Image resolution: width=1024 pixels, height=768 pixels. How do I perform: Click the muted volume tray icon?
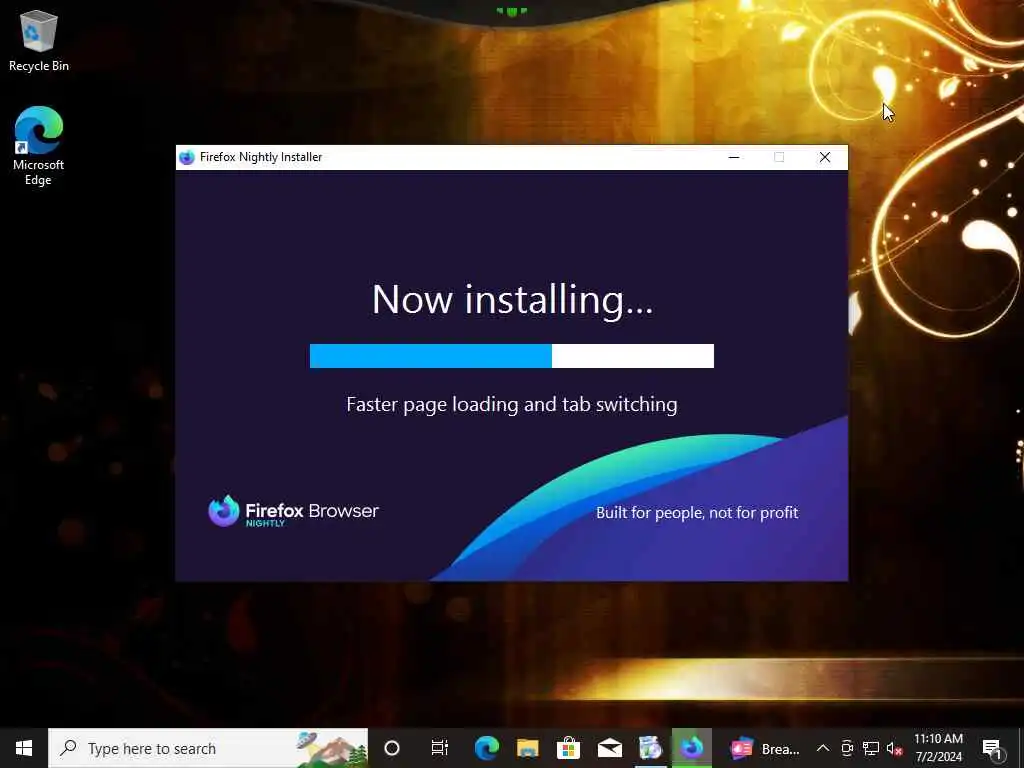(x=895, y=748)
